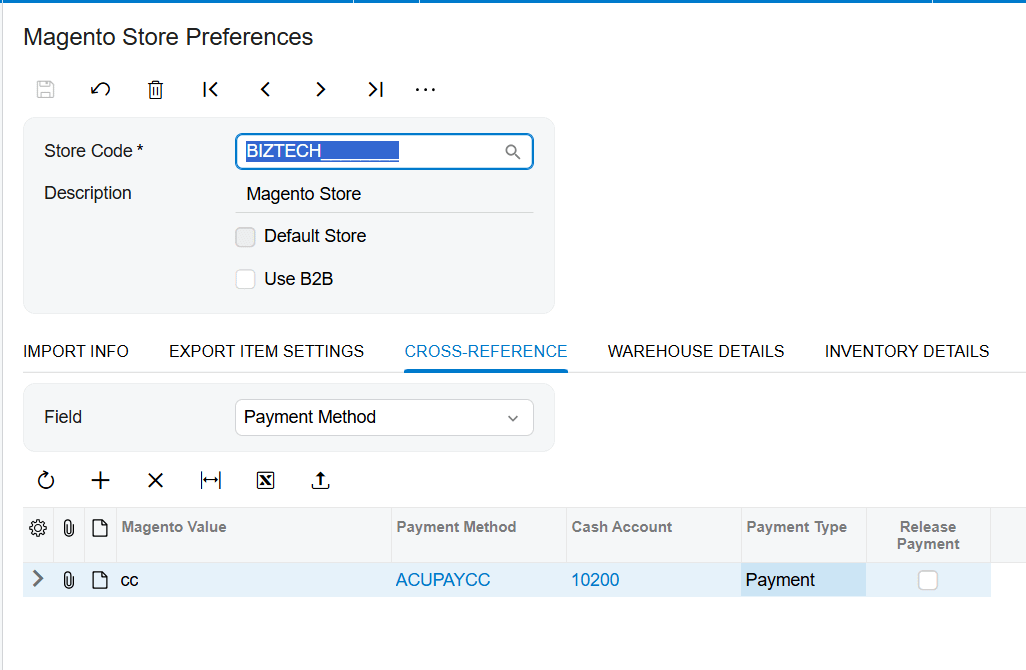The width and height of the screenshot is (1026, 670).
Task: Click the Notes column header icon
Action: point(99,528)
